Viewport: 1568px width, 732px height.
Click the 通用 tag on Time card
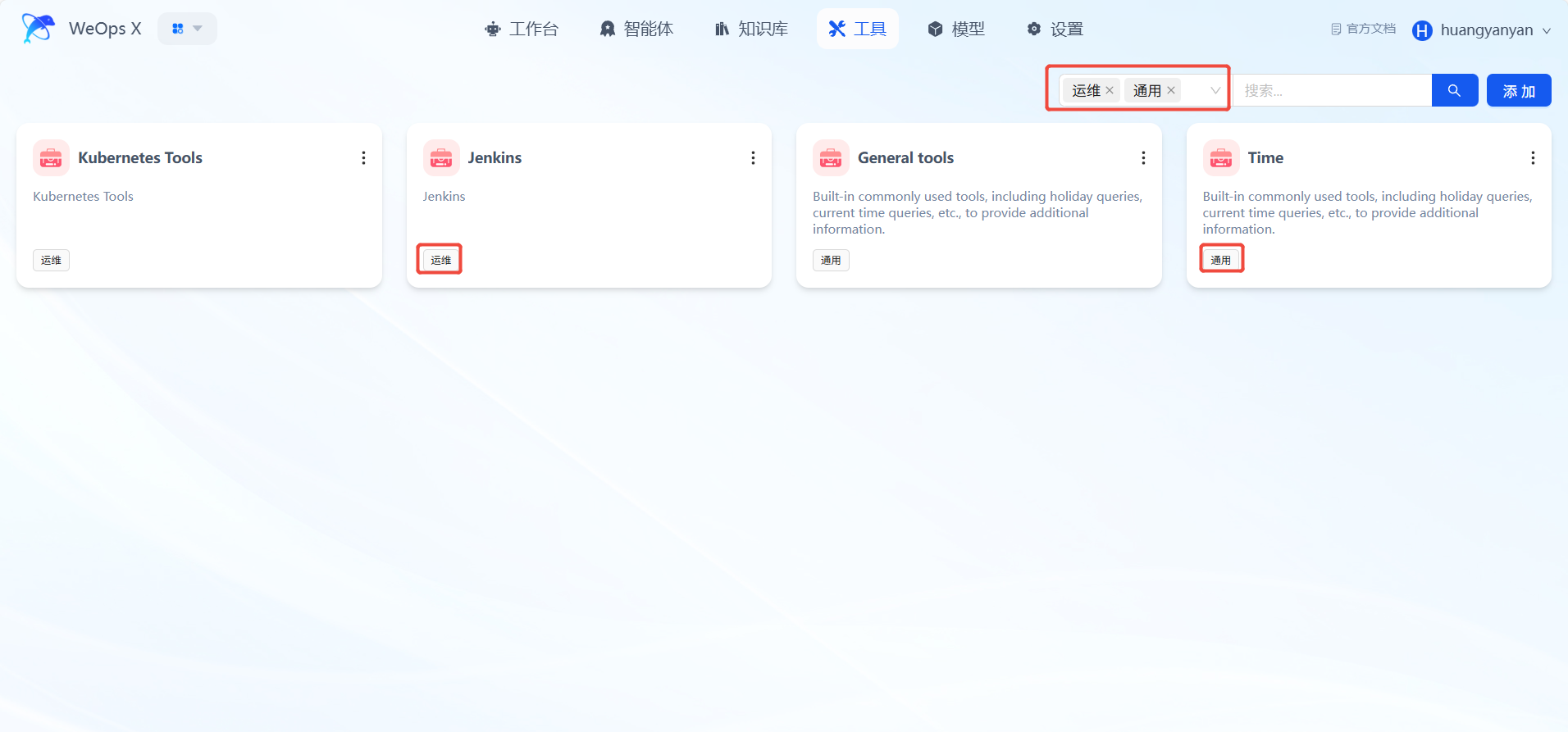tap(1221, 260)
